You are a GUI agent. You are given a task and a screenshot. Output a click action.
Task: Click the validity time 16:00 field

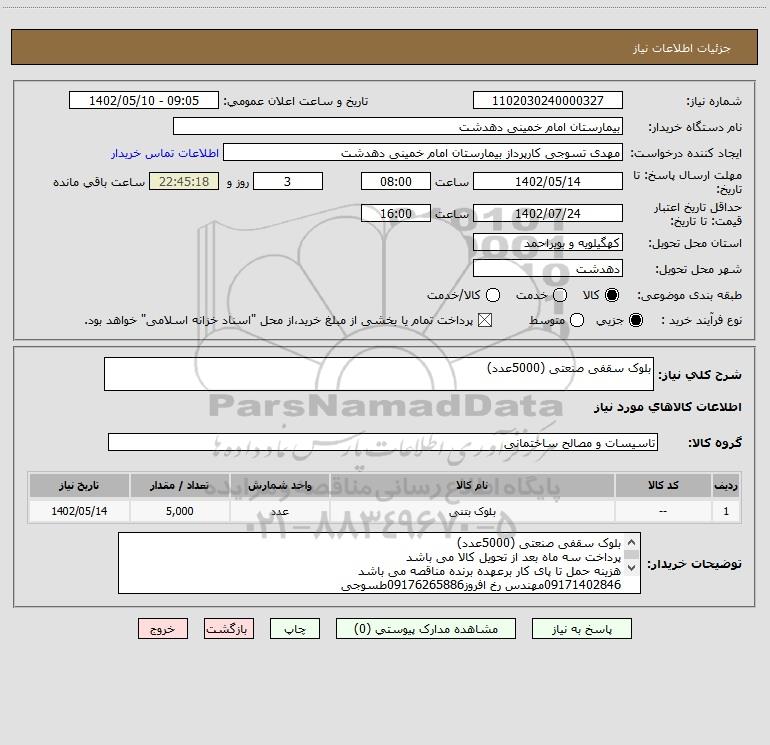point(396,213)
